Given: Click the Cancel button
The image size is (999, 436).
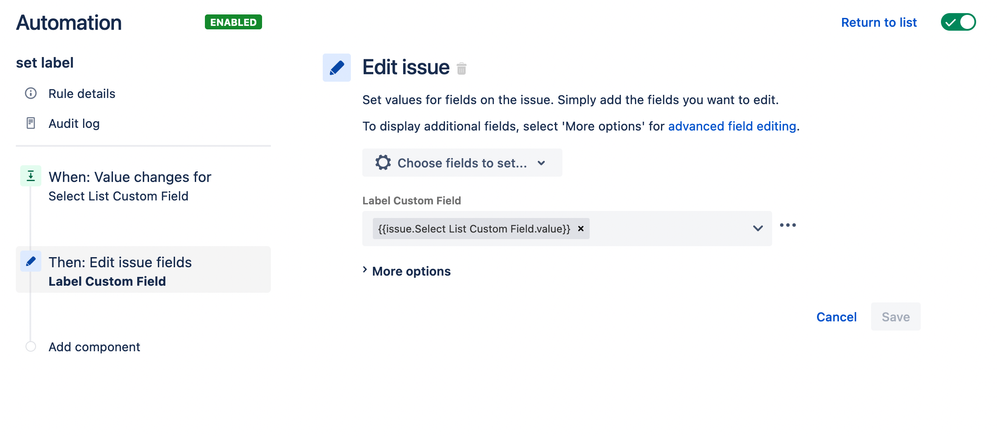Looking at the screenshot, I should [x=837, y=317].
